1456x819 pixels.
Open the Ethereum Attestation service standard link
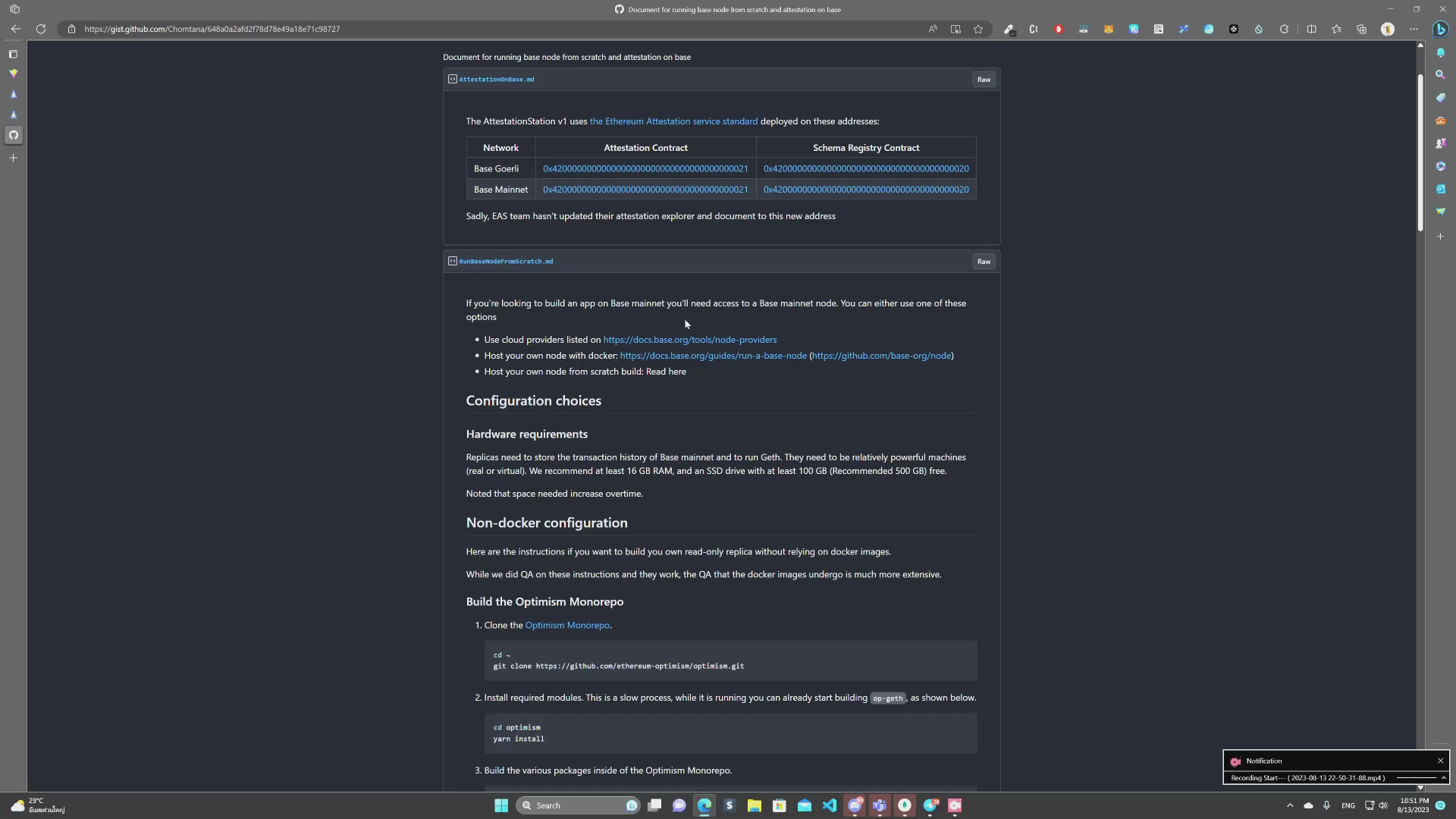click(673, 121)
